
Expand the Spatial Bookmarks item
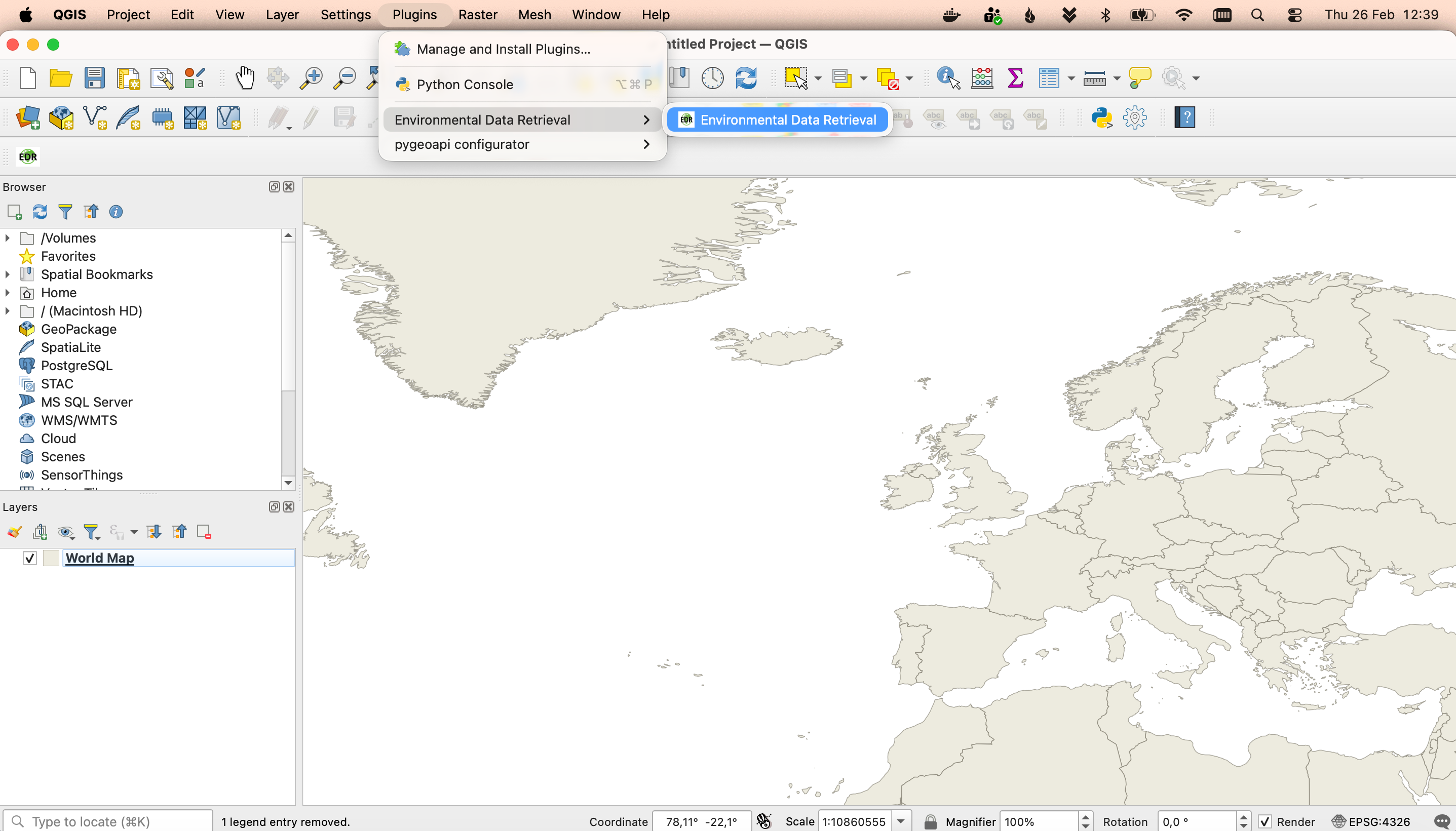8,274
